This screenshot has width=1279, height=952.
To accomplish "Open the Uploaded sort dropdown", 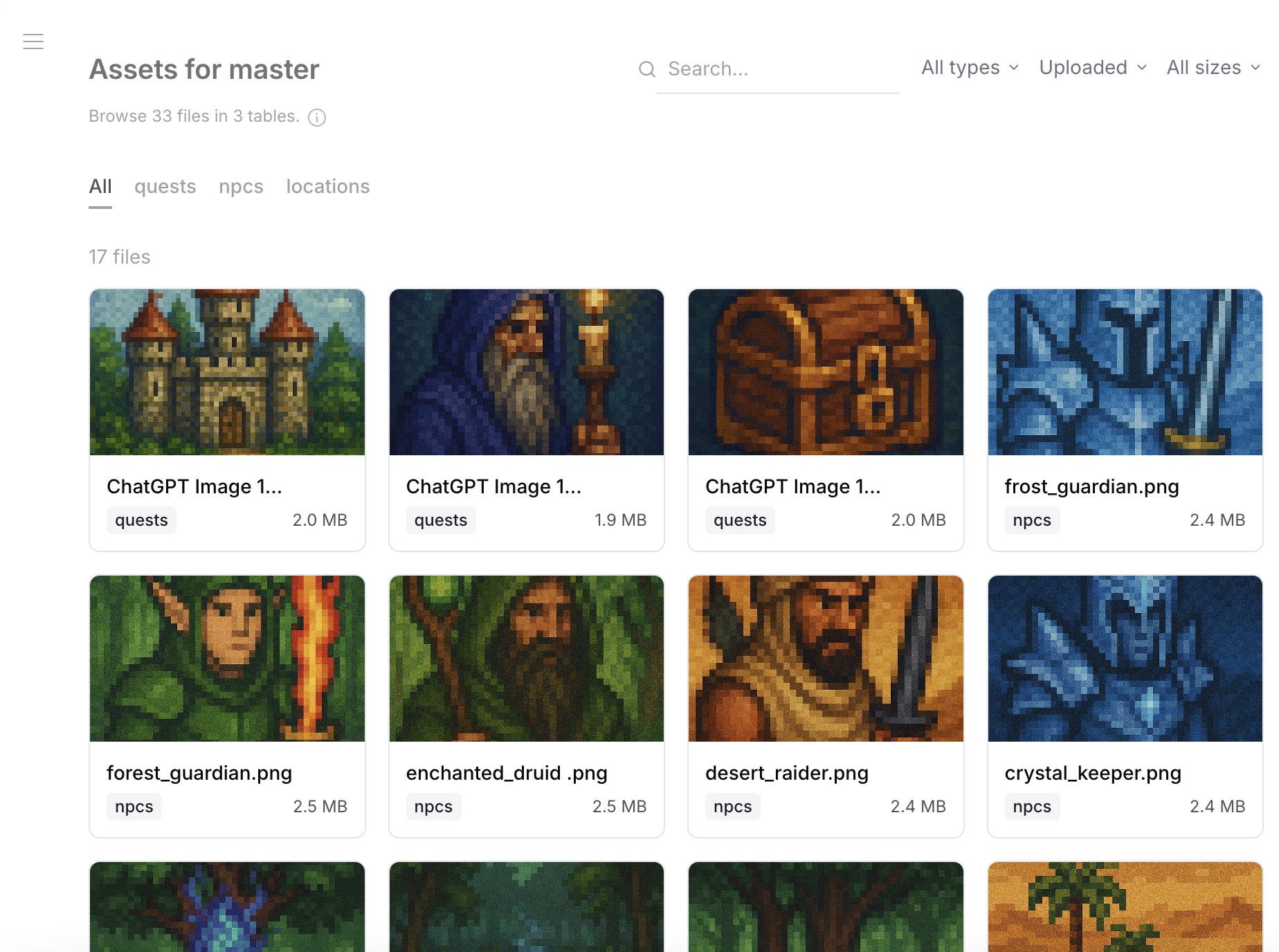I will [1091, 67].
